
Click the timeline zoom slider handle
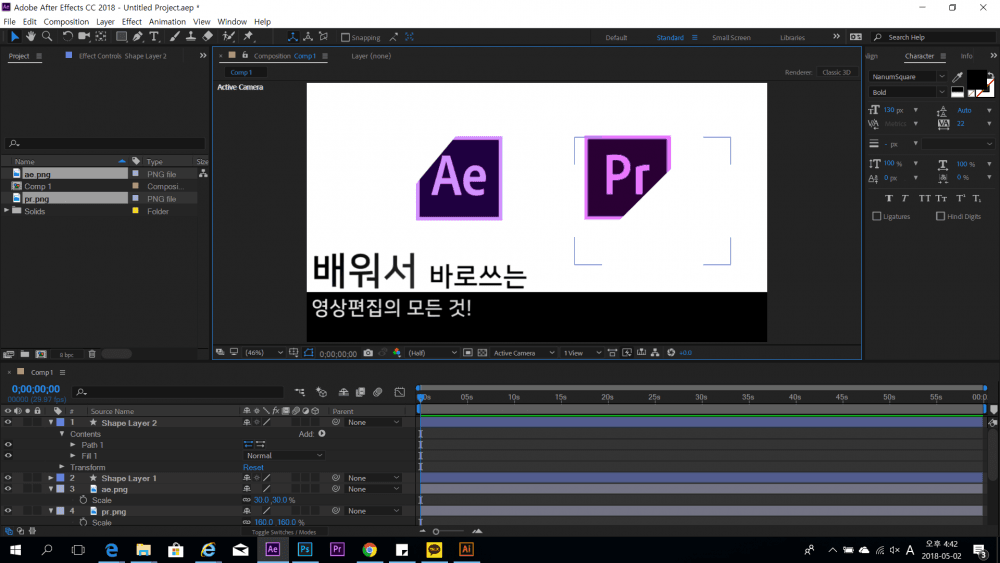coord(436,531)
